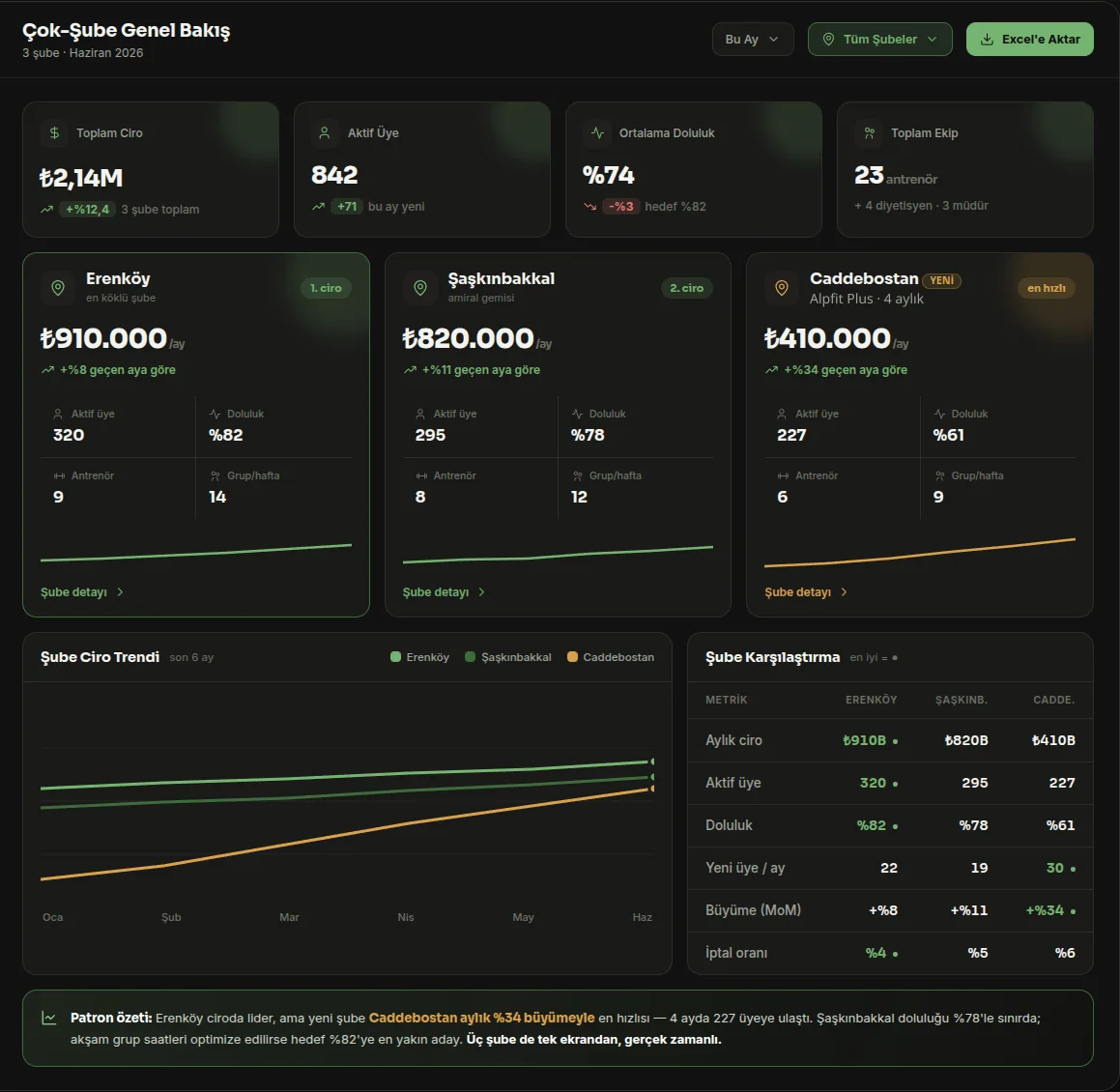Click the chart icon in Patron özeti banner
1120x1092 pixels.
pyautogui.click(x=49, y=1018)
